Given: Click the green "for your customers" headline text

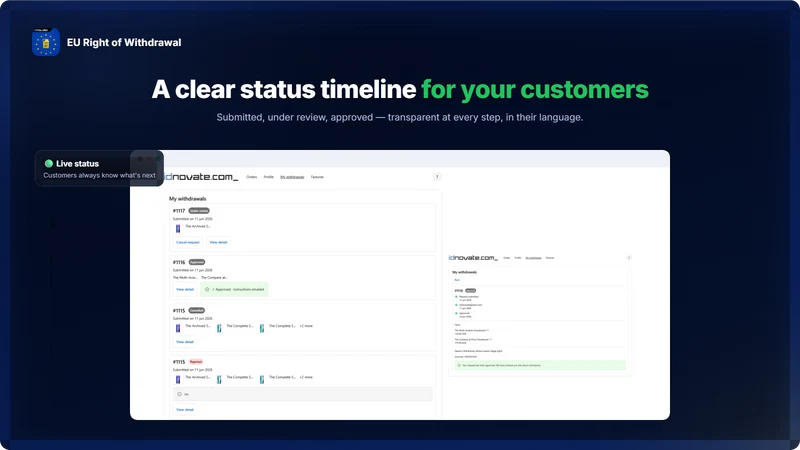Looking at the screenshot, I should click(x=535, y=89).
